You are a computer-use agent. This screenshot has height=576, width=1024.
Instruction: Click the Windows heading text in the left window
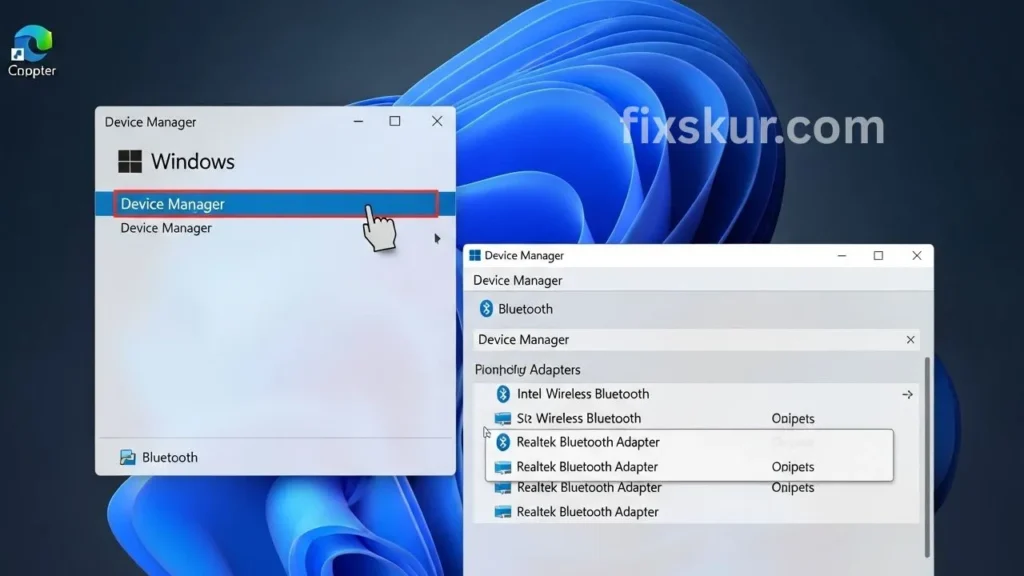click(x=193, y=161)
